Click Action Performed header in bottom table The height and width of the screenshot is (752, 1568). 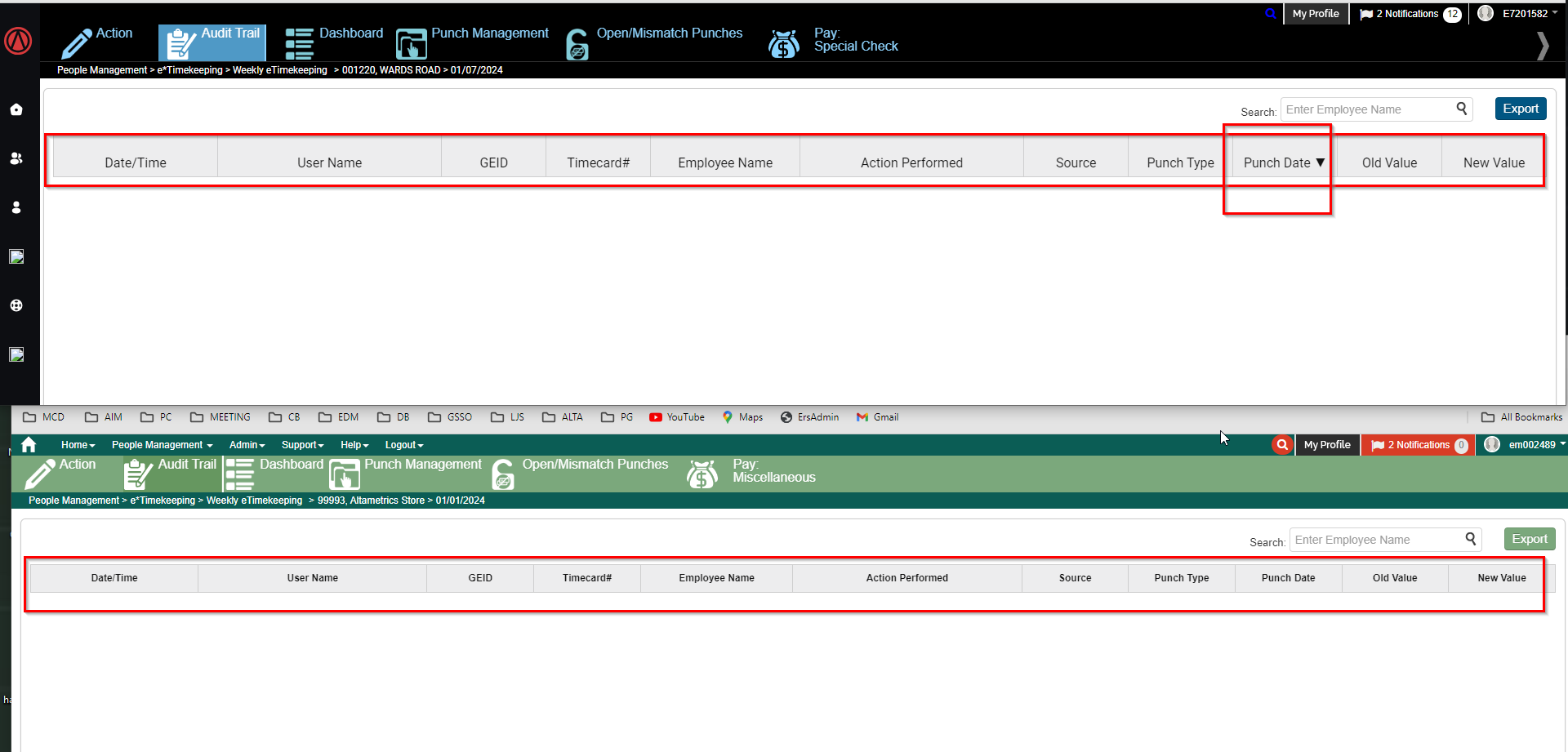[907, 578]
